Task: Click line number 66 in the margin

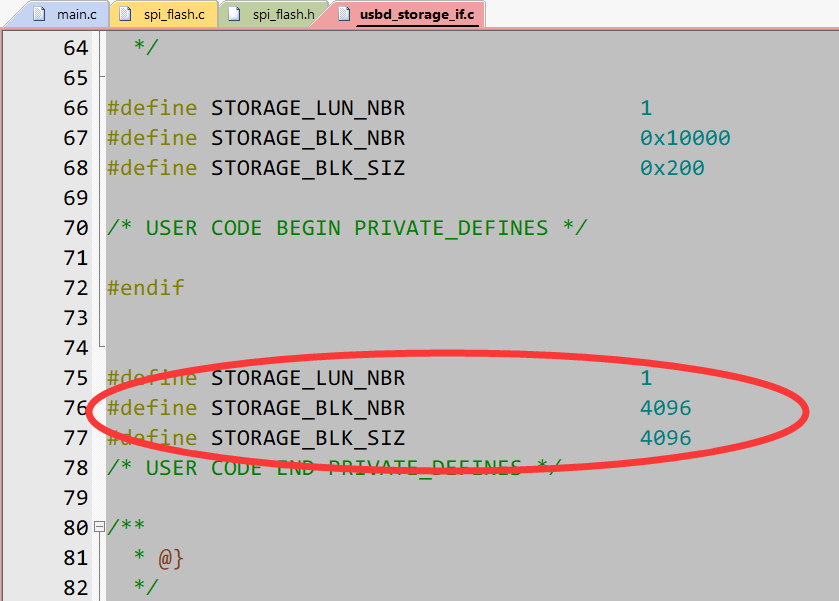Action: click(75, 107)
